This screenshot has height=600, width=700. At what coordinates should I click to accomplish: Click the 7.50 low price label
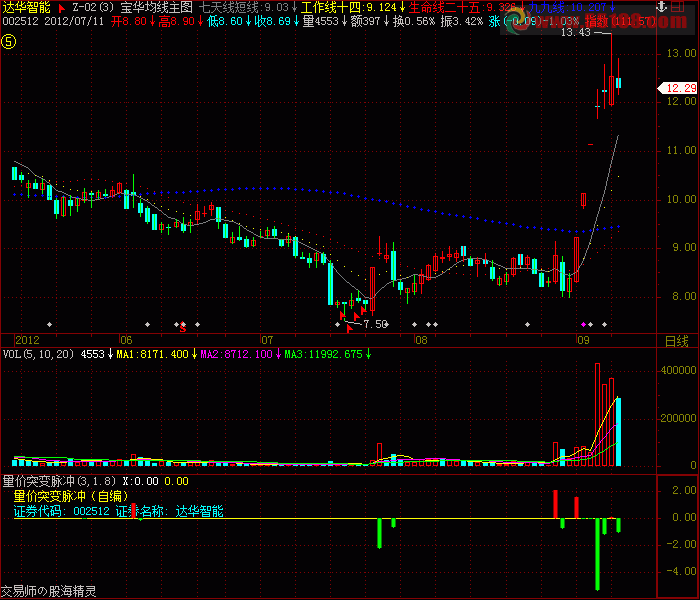pyautogui.click(x=375, y=325)
